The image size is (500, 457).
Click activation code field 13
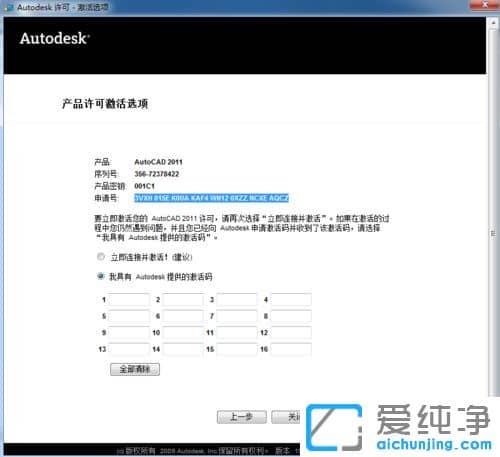(129, 349)
